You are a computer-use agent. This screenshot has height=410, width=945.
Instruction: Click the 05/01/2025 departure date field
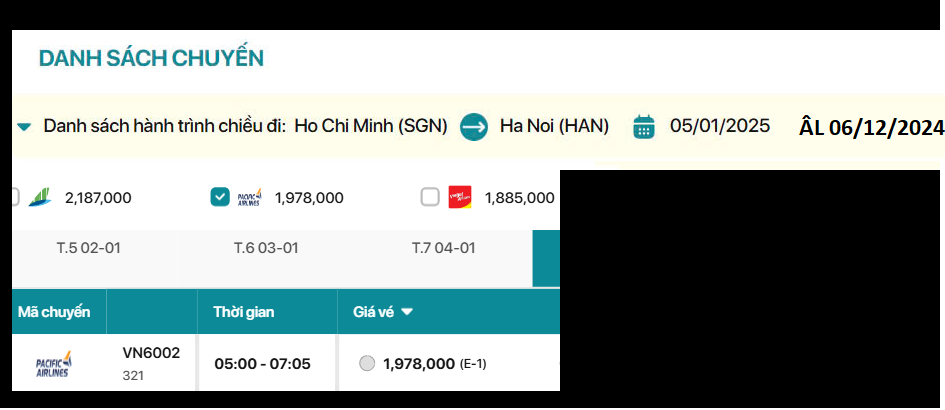[x=720, y=126]
